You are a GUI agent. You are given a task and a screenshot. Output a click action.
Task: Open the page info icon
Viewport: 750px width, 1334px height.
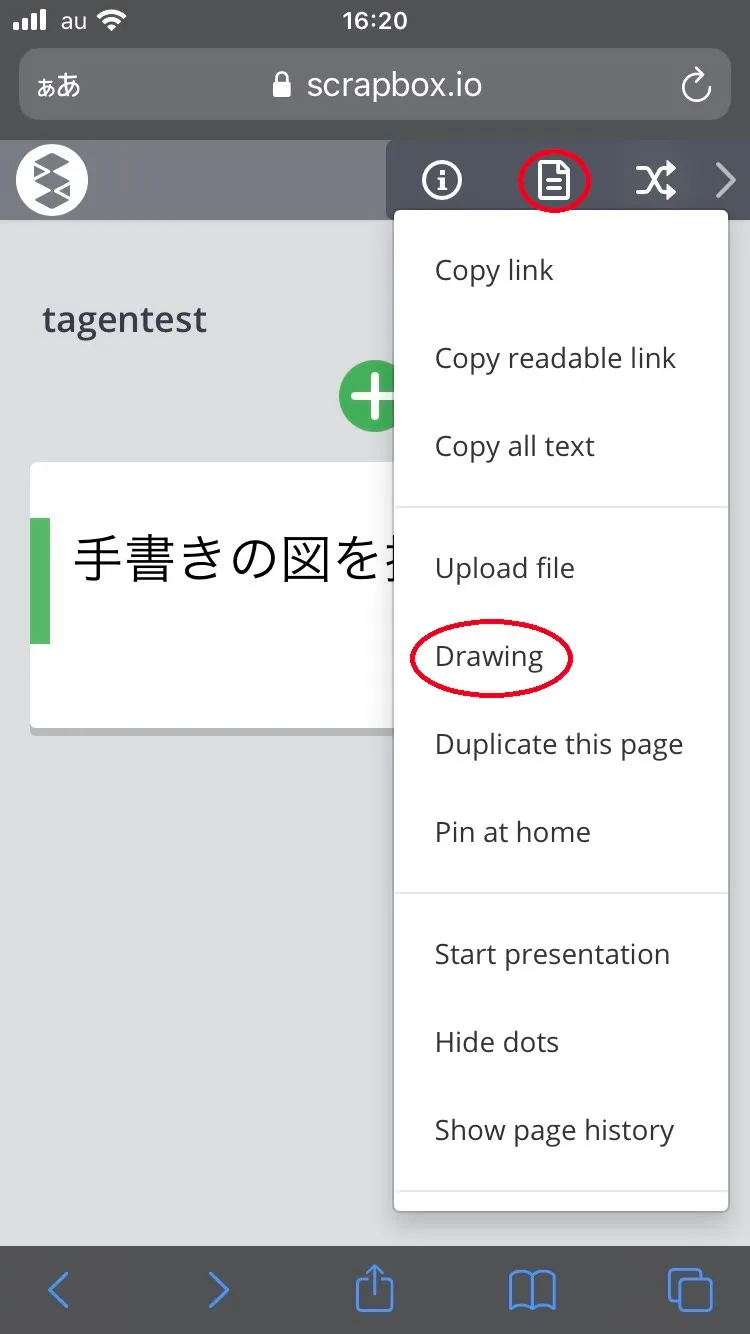442,181
